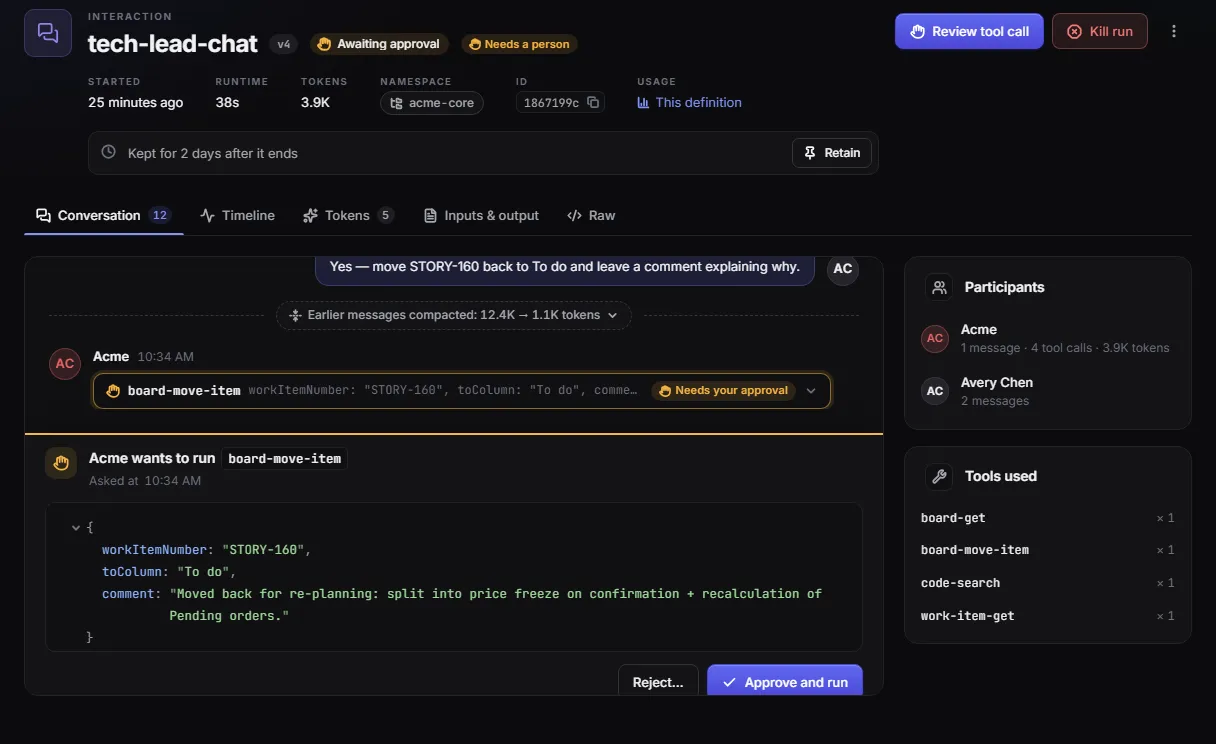The height and width of the screenshot is (744, 1216).
Task: Click the Needs a person badge
Action: coord(519,44)
